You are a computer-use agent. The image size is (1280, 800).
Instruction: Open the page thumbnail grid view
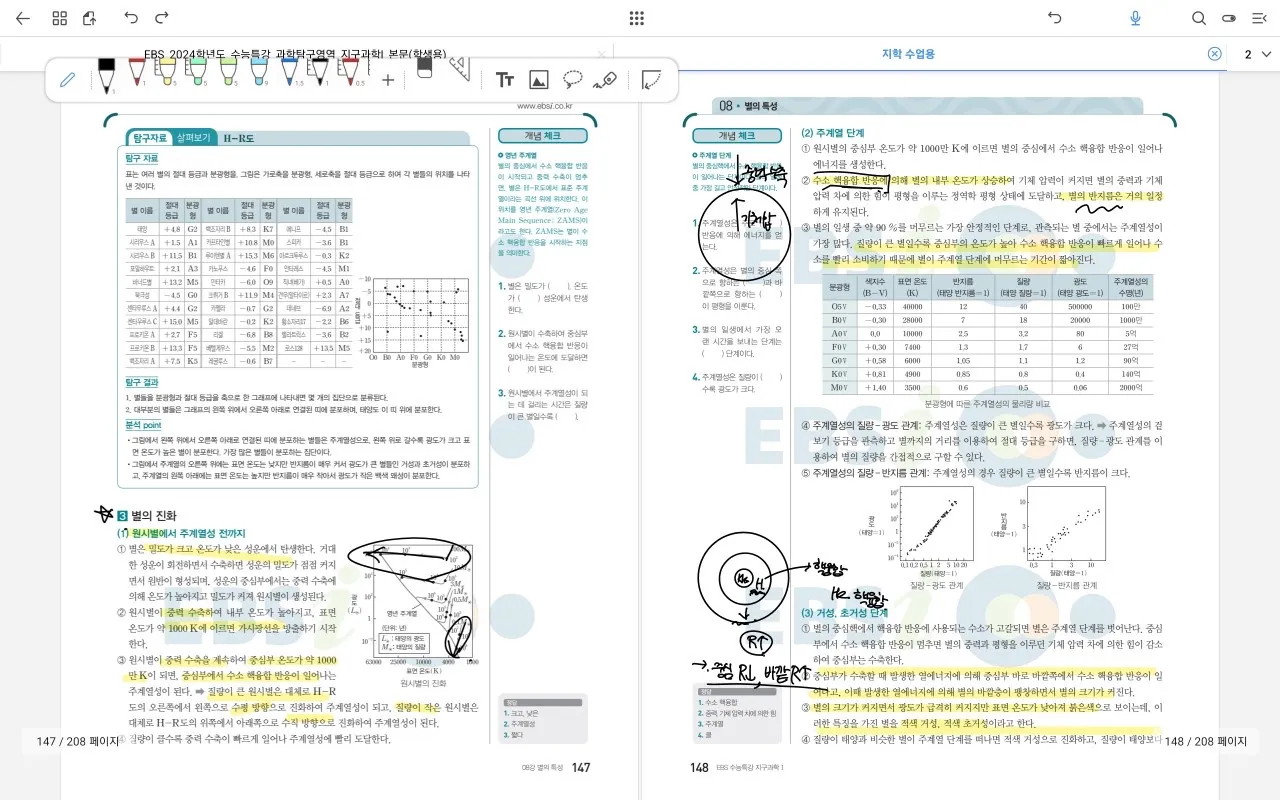point(60,18)
